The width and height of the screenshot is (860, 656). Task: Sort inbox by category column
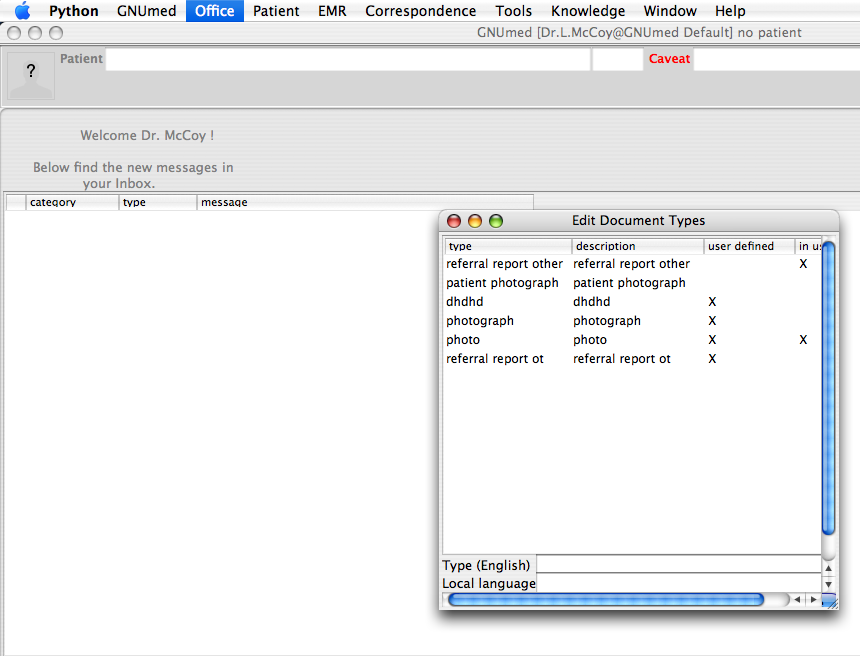point(72,202)
